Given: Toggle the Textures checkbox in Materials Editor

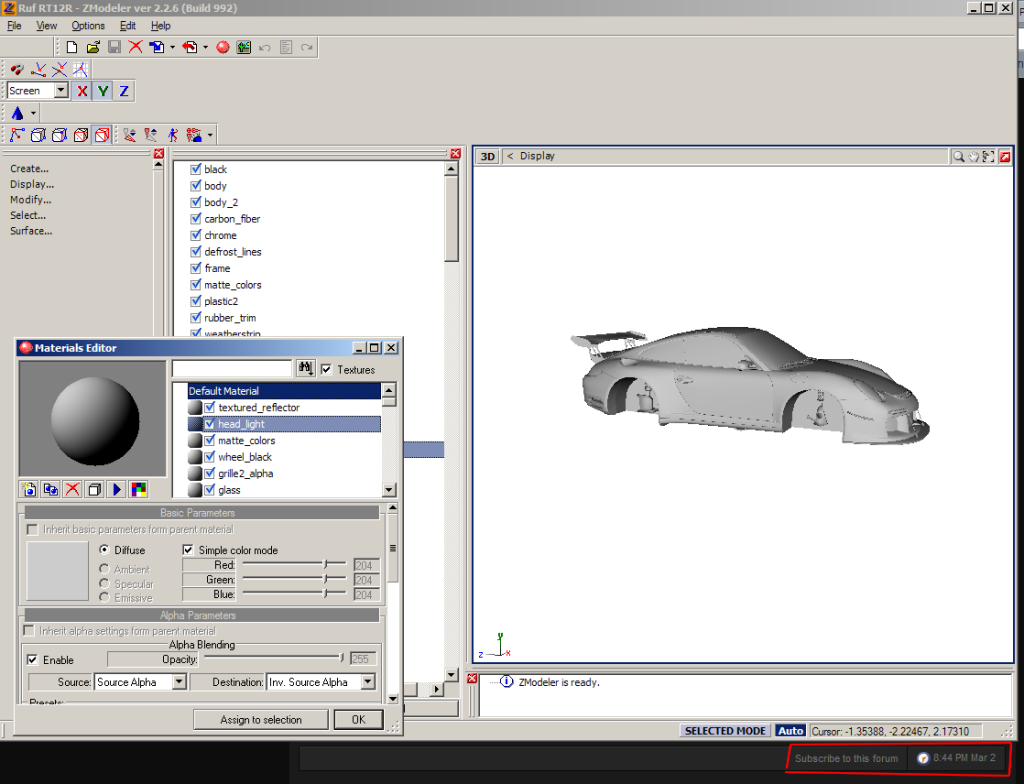Looking at the screenshot, I should coord(327,370).
